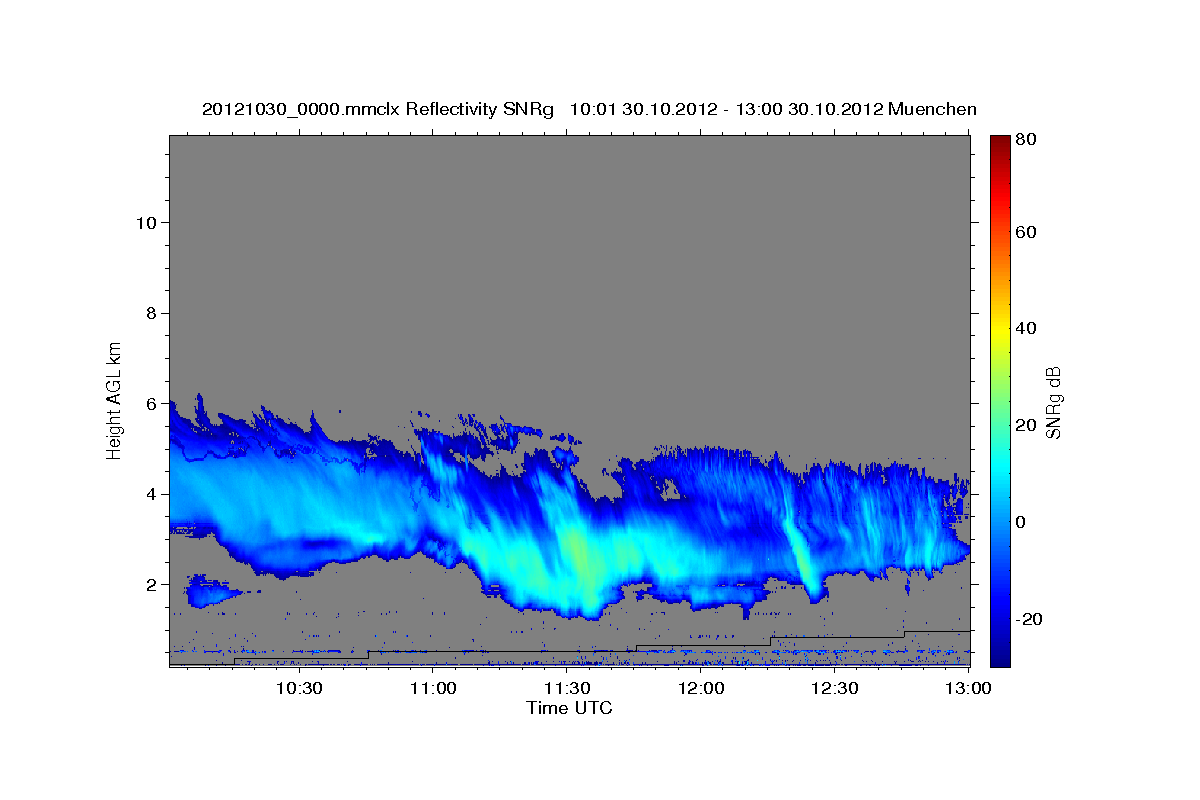
Task: Click the height tick label 8
Action: tap(151, 313)
